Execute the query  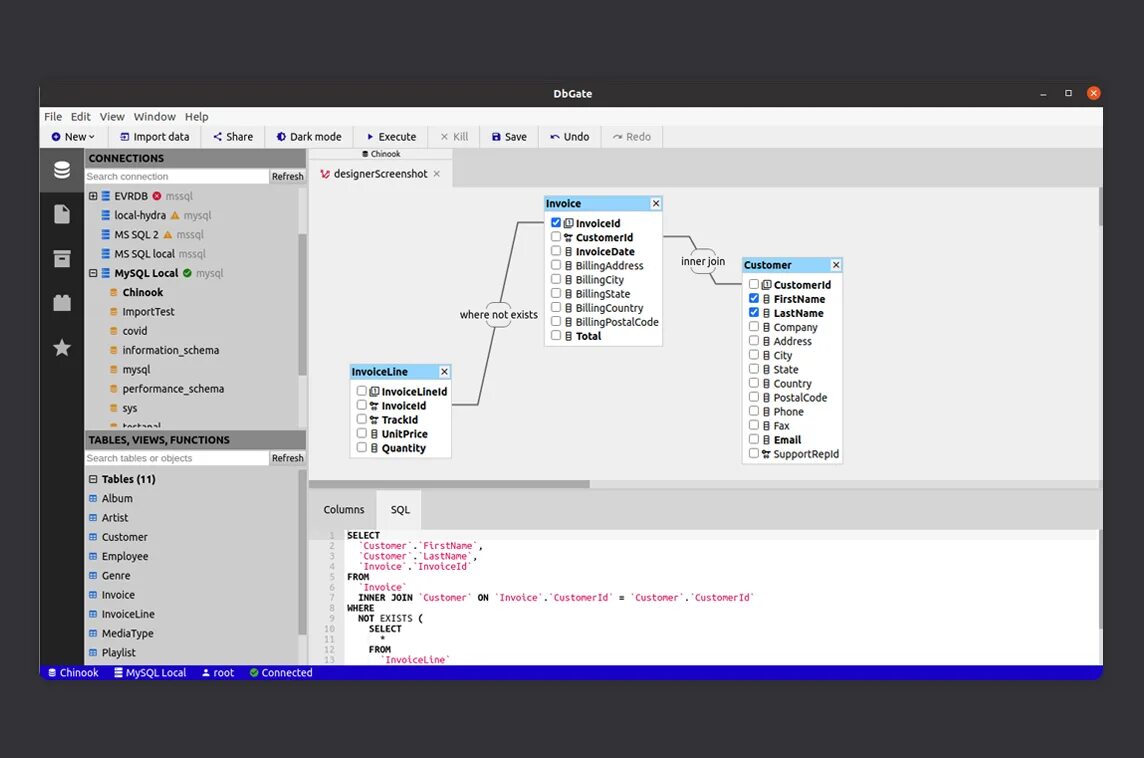[391, 136]
